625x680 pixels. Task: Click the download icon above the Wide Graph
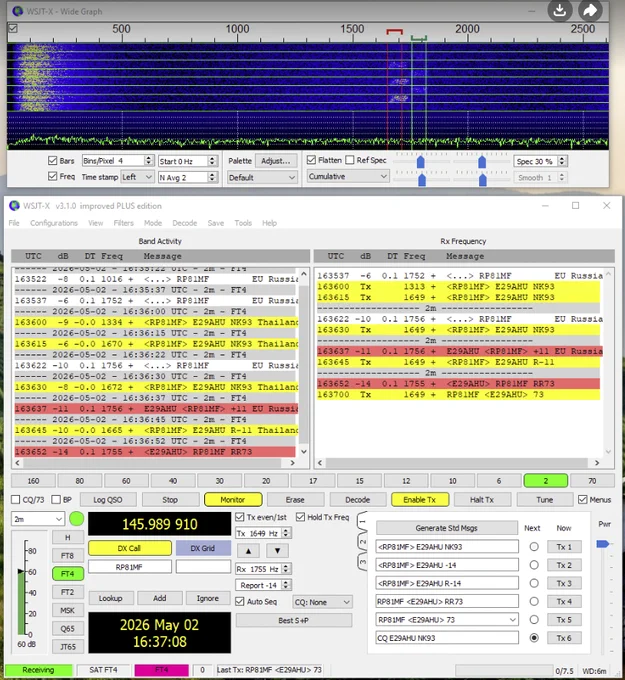click(x=560, y=10)
